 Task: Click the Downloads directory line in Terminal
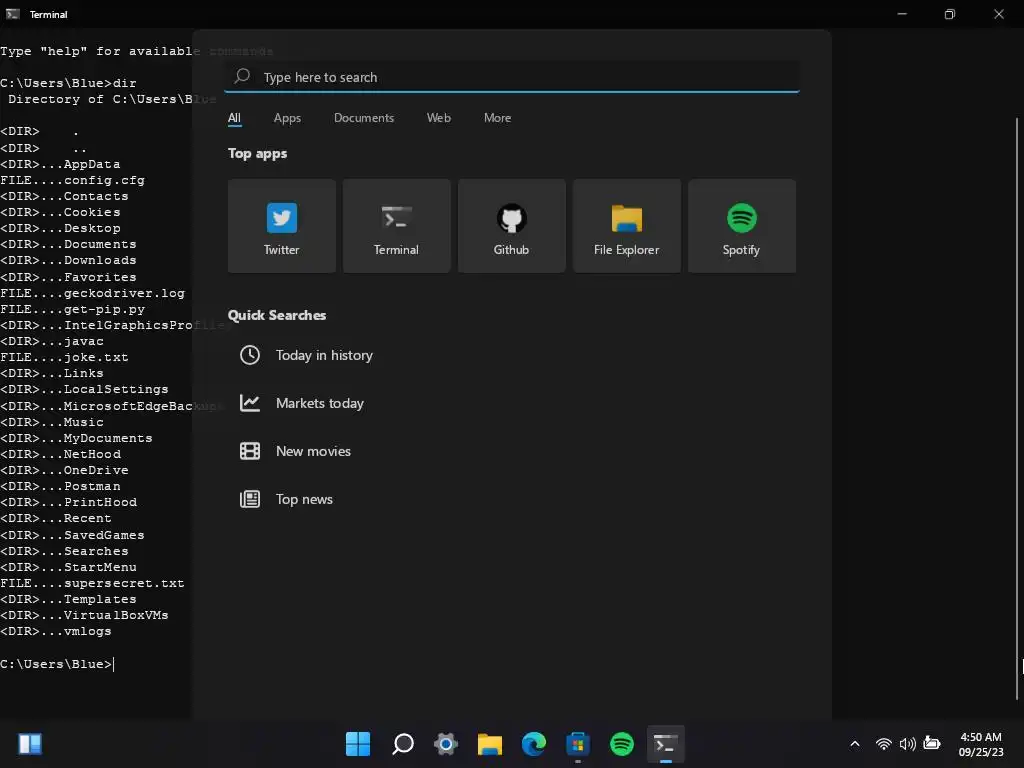pos(69,261)
